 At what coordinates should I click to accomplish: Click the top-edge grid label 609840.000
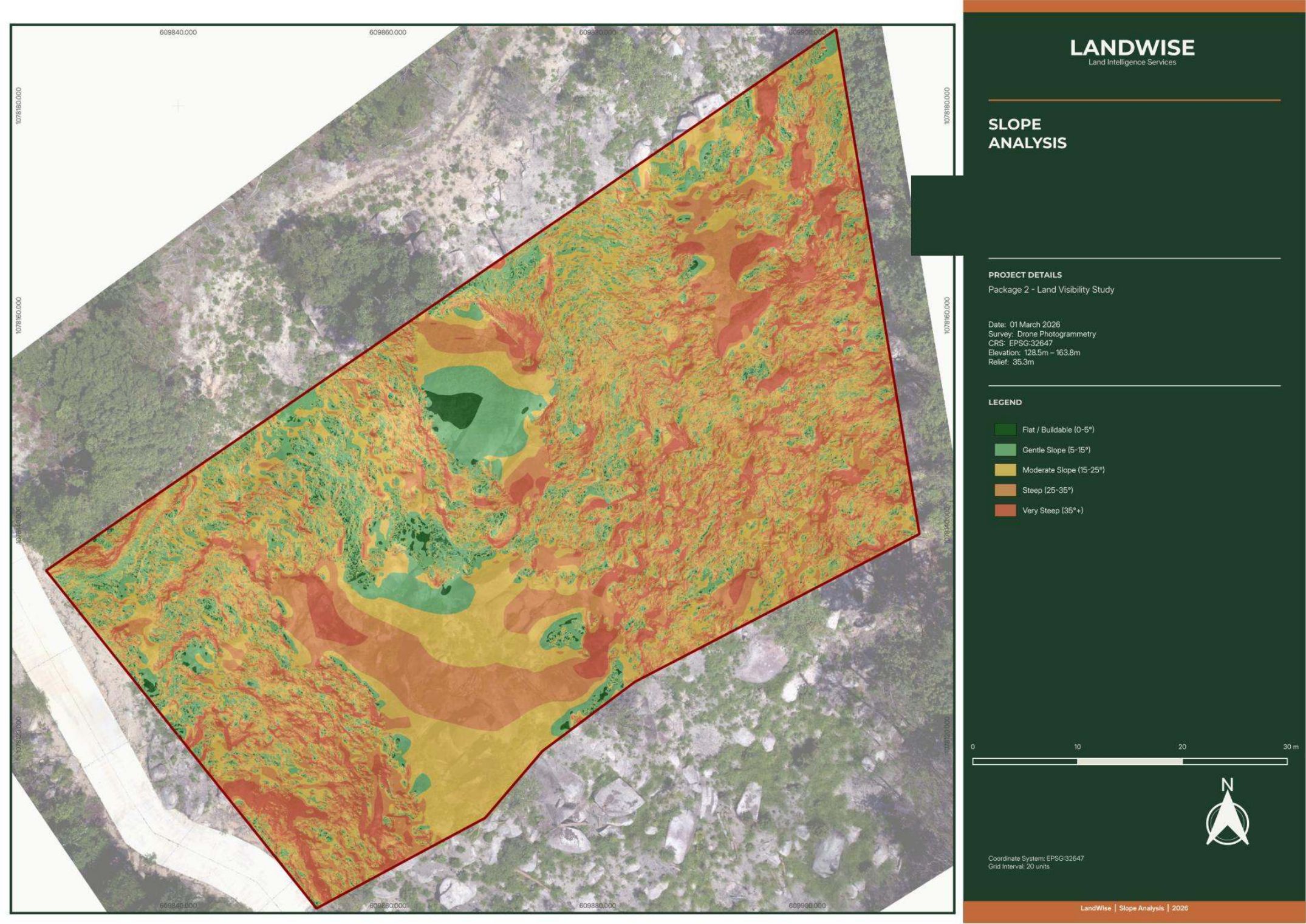click(x=178, y=32)
